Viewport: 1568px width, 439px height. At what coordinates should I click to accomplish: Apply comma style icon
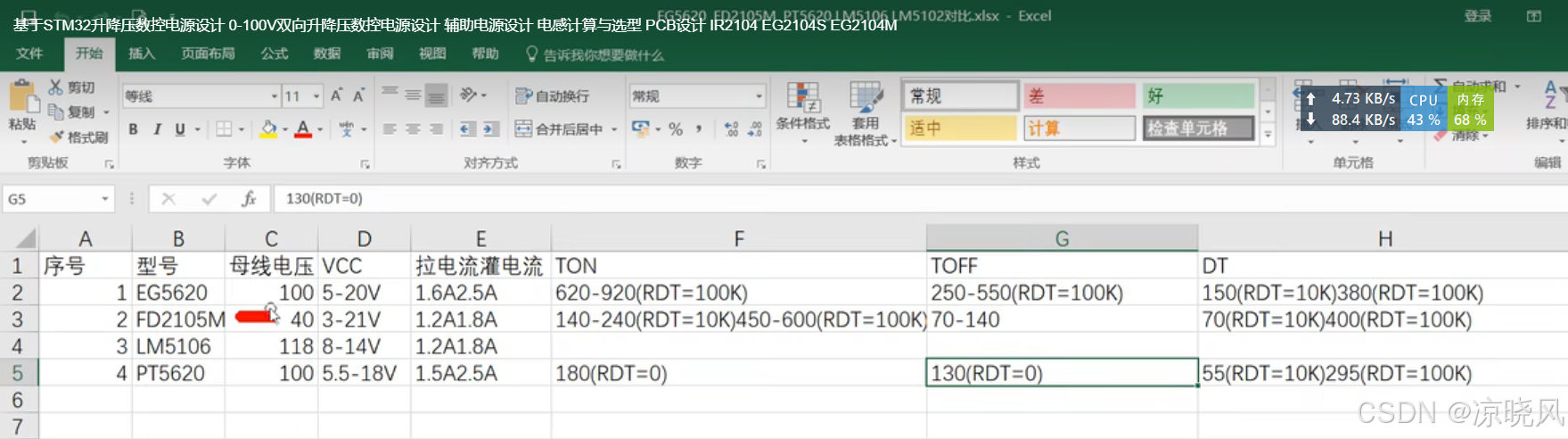tap(699, 129)
